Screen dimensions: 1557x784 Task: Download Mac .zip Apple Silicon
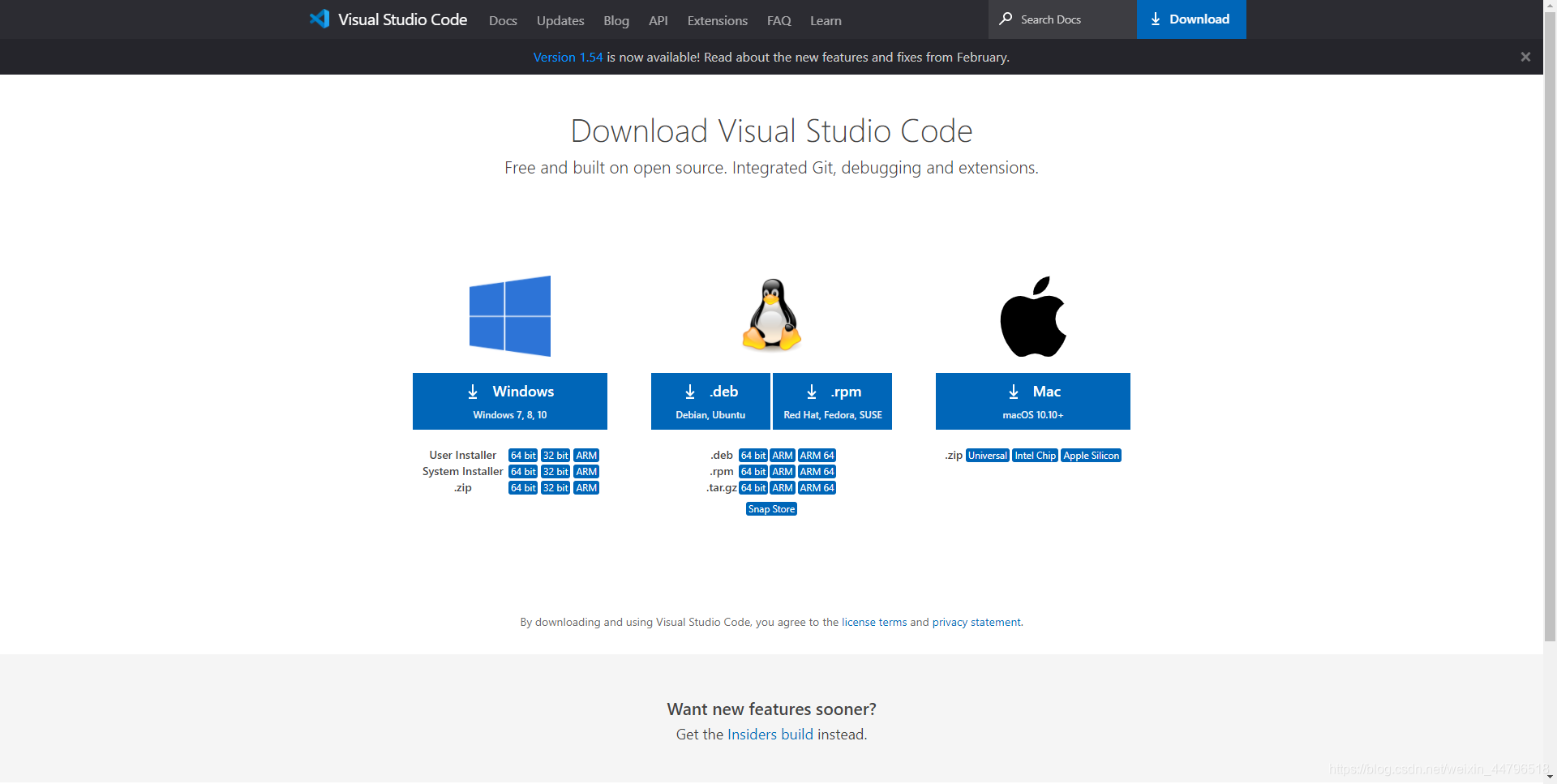click(x=1092, y=456)
